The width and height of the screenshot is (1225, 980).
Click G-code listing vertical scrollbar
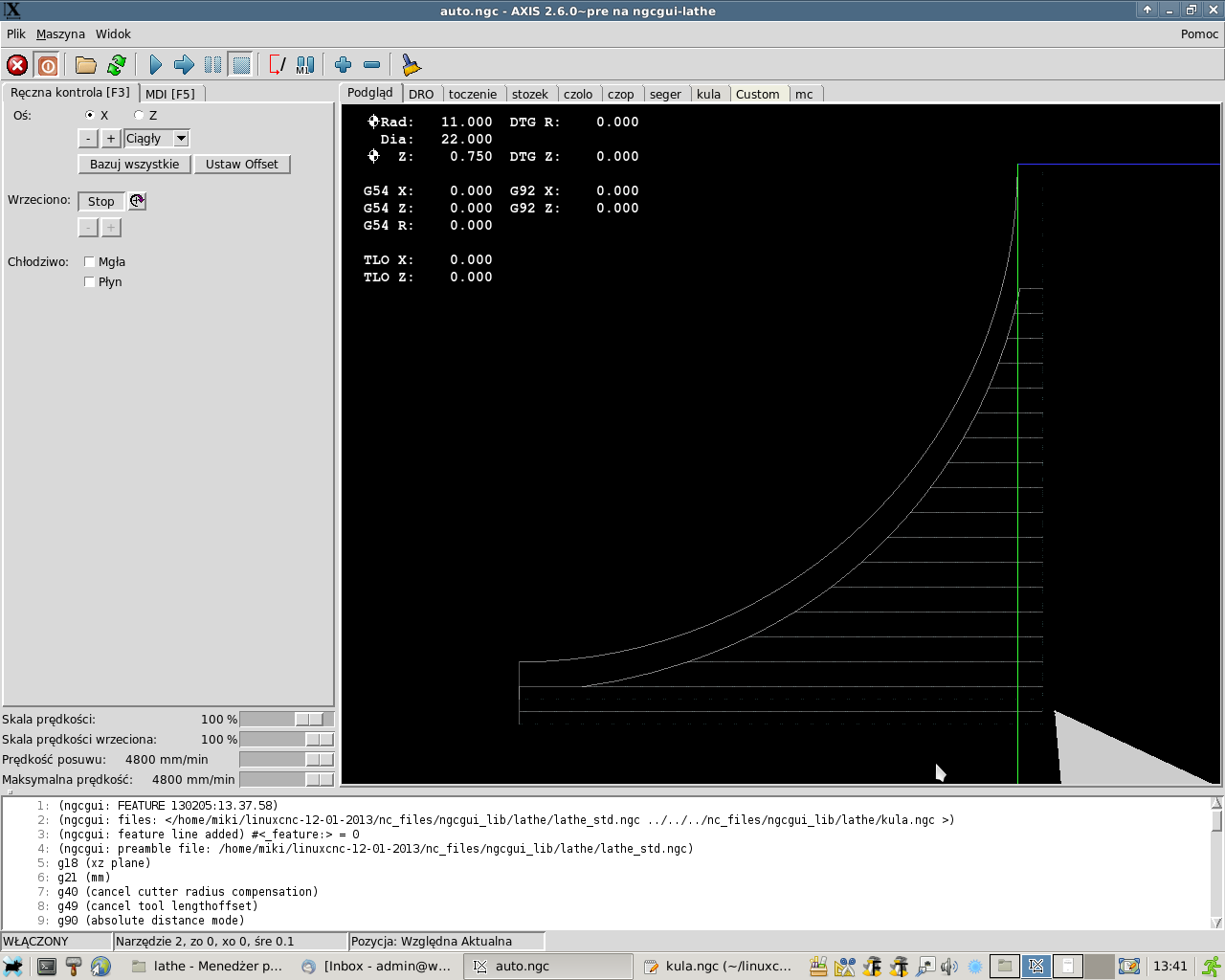pyautogui.click(x=1216, y=863)
